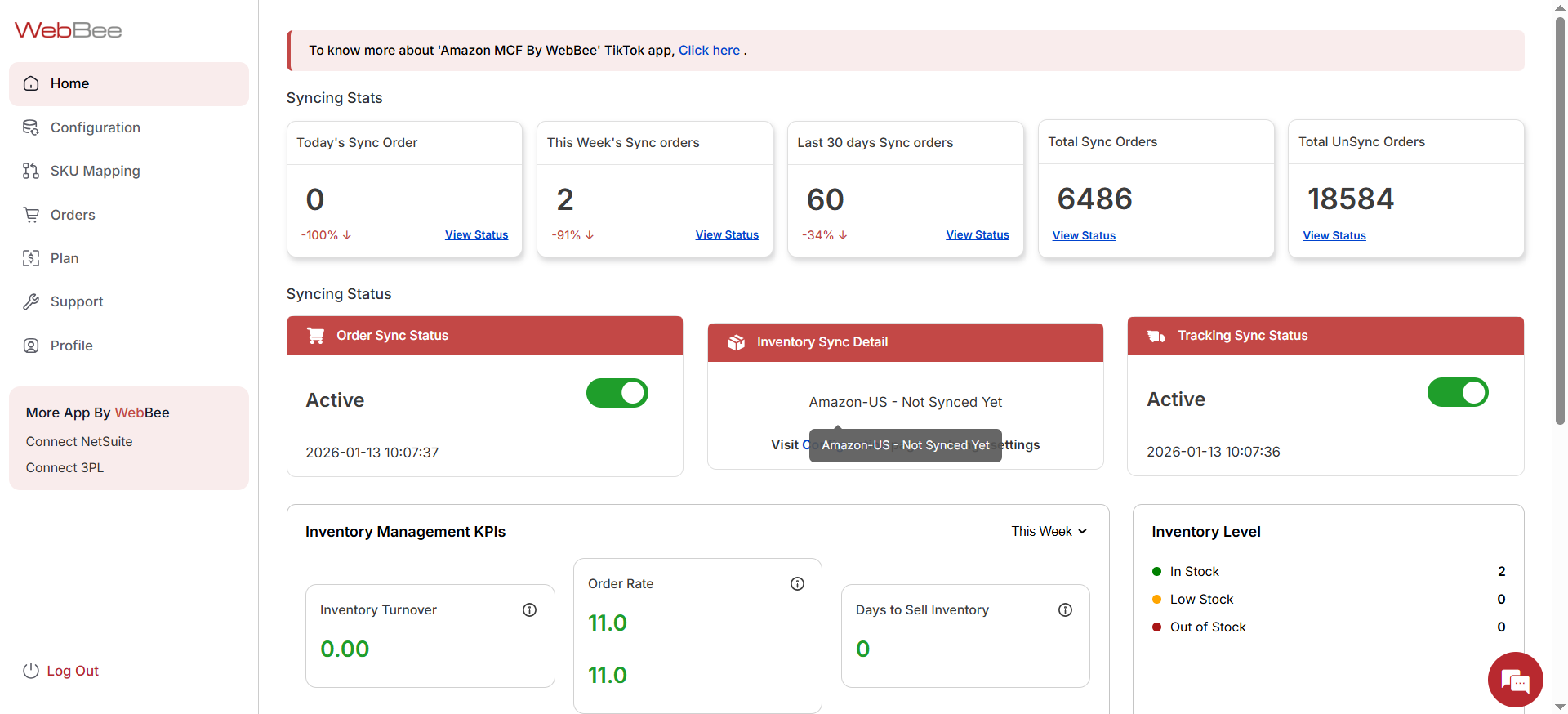This screenshot has width=1568, height=714.
Task: View Status for Today's Sync Order
Action: click(x=476, y=234)
